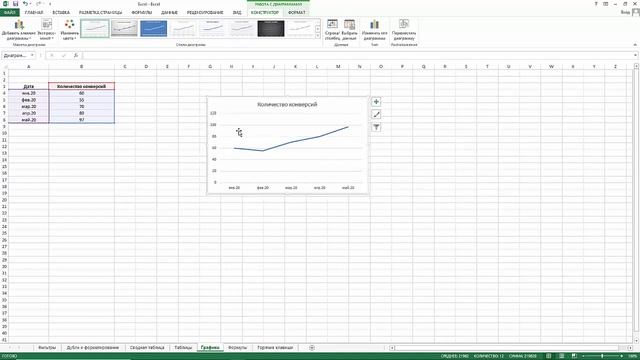Open Select Data (Выбрать данные) dialog
Viewport: 640px width, 360px height.
[x=349, y=29]
